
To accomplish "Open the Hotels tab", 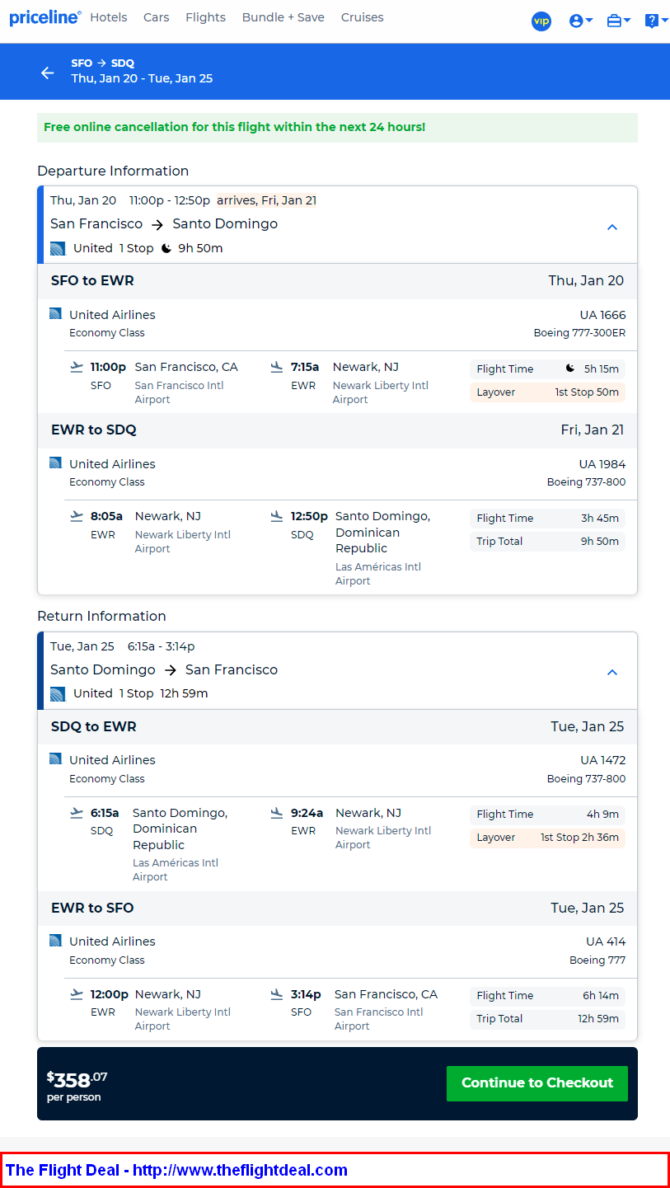I will click(x=108, y=17).
